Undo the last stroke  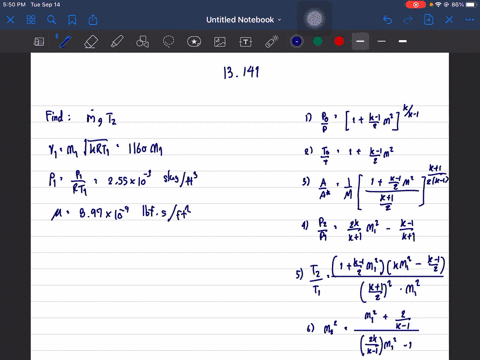(387, 20)
